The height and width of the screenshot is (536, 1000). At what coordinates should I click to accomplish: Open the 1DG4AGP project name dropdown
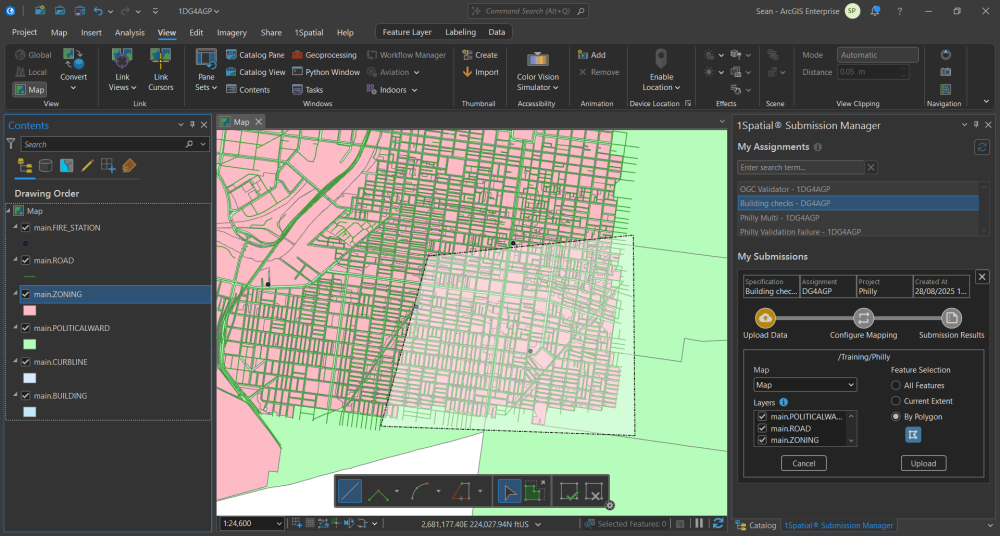198,11
